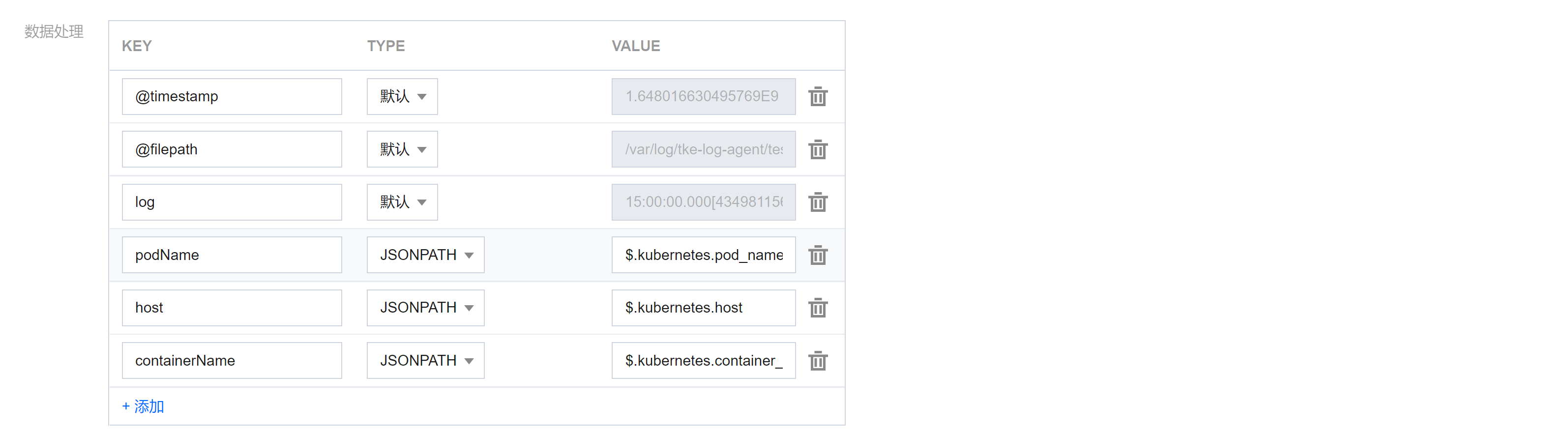Image resolution: width=1568 pixels, height=431 pixels.
Task: Click the 添加 link to add row
Action: (143, 406)
